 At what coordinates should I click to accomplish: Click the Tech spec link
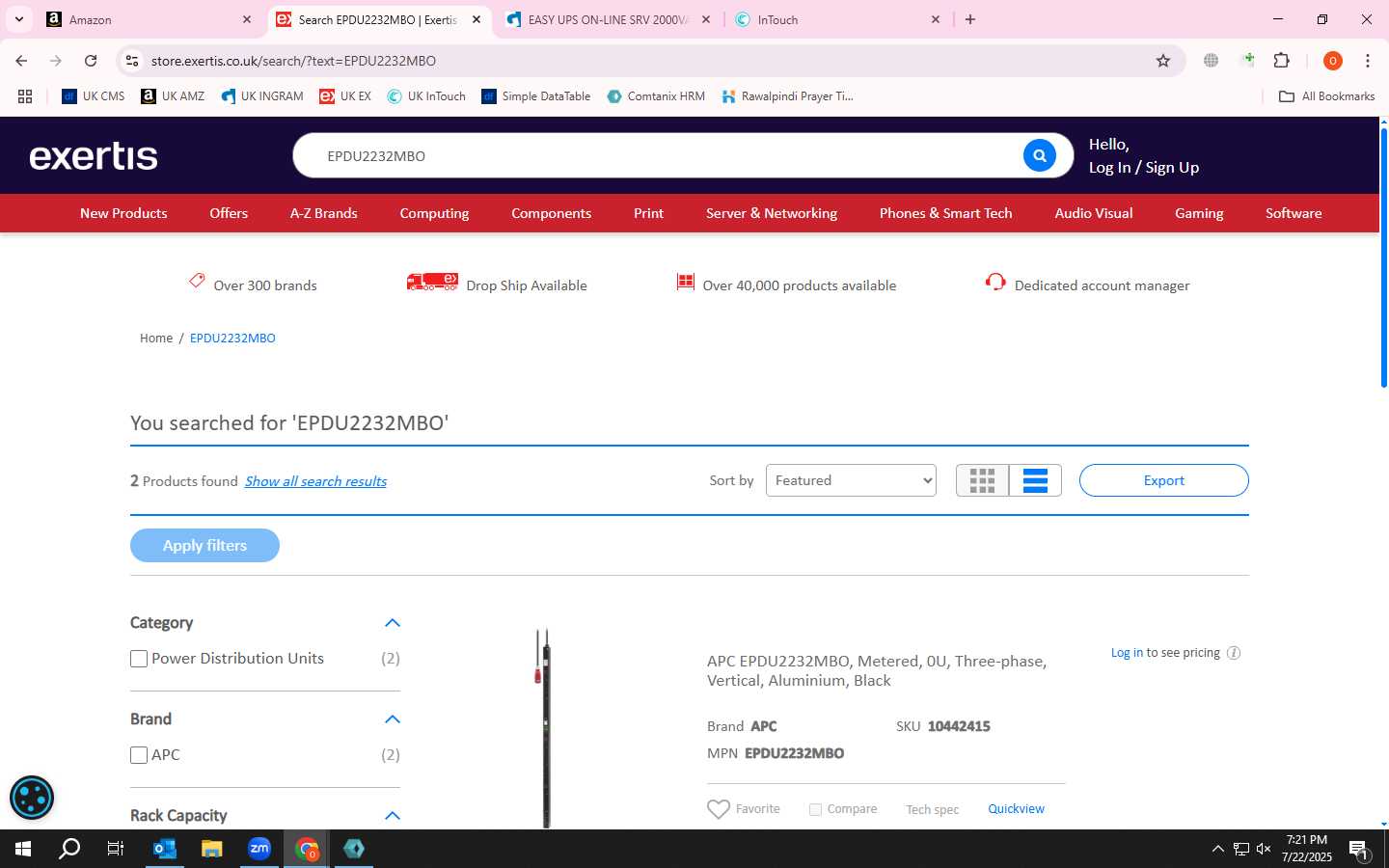tap(932, 810)
